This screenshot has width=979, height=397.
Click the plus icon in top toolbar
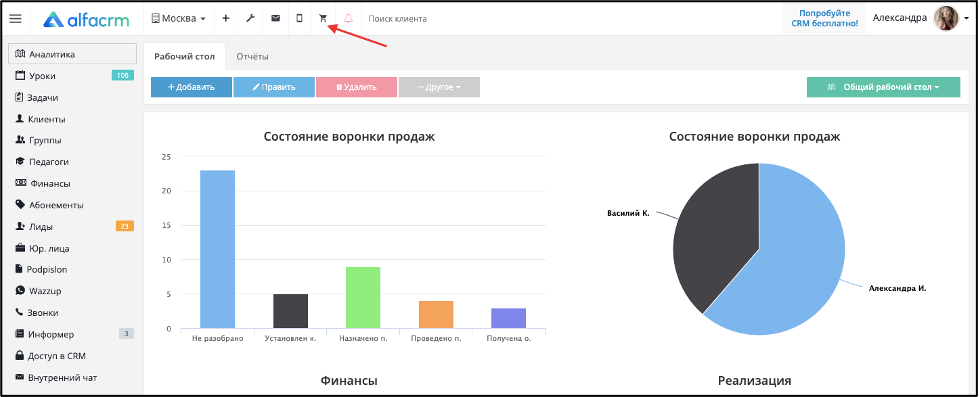point(225,19)
